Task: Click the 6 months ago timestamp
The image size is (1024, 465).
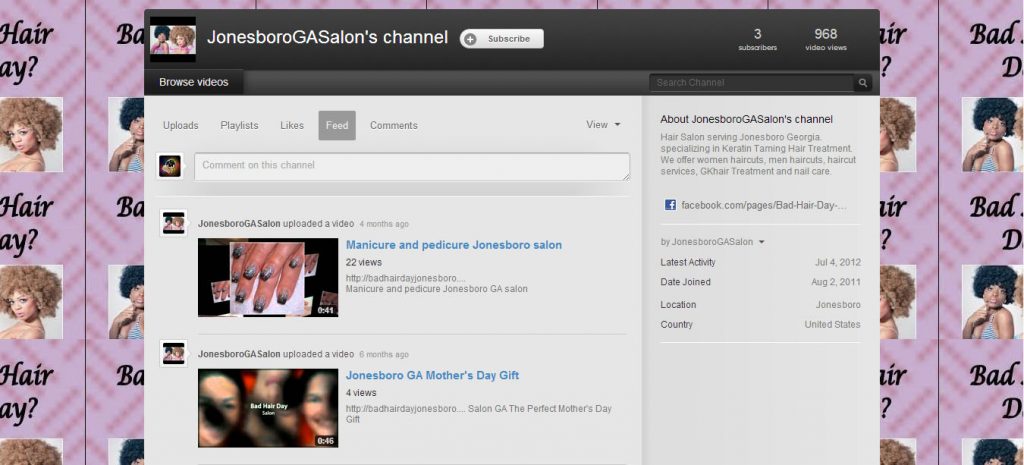Action: click(x=384, y=355)
